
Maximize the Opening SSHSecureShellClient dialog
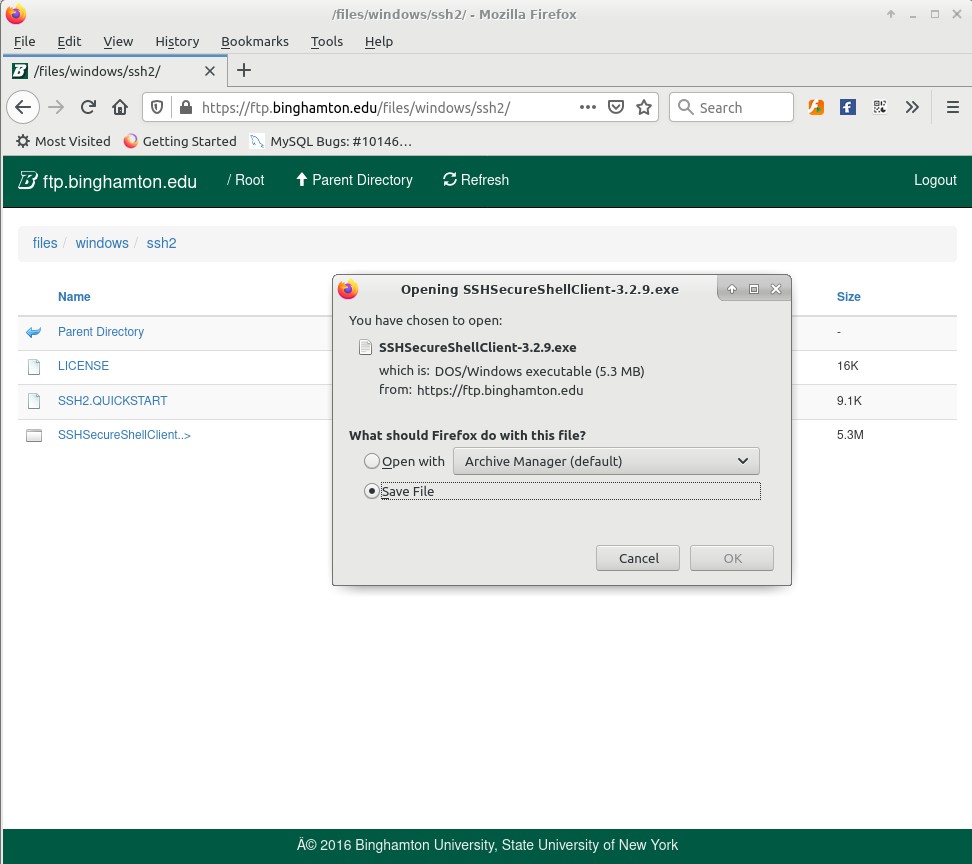[754, 289]
